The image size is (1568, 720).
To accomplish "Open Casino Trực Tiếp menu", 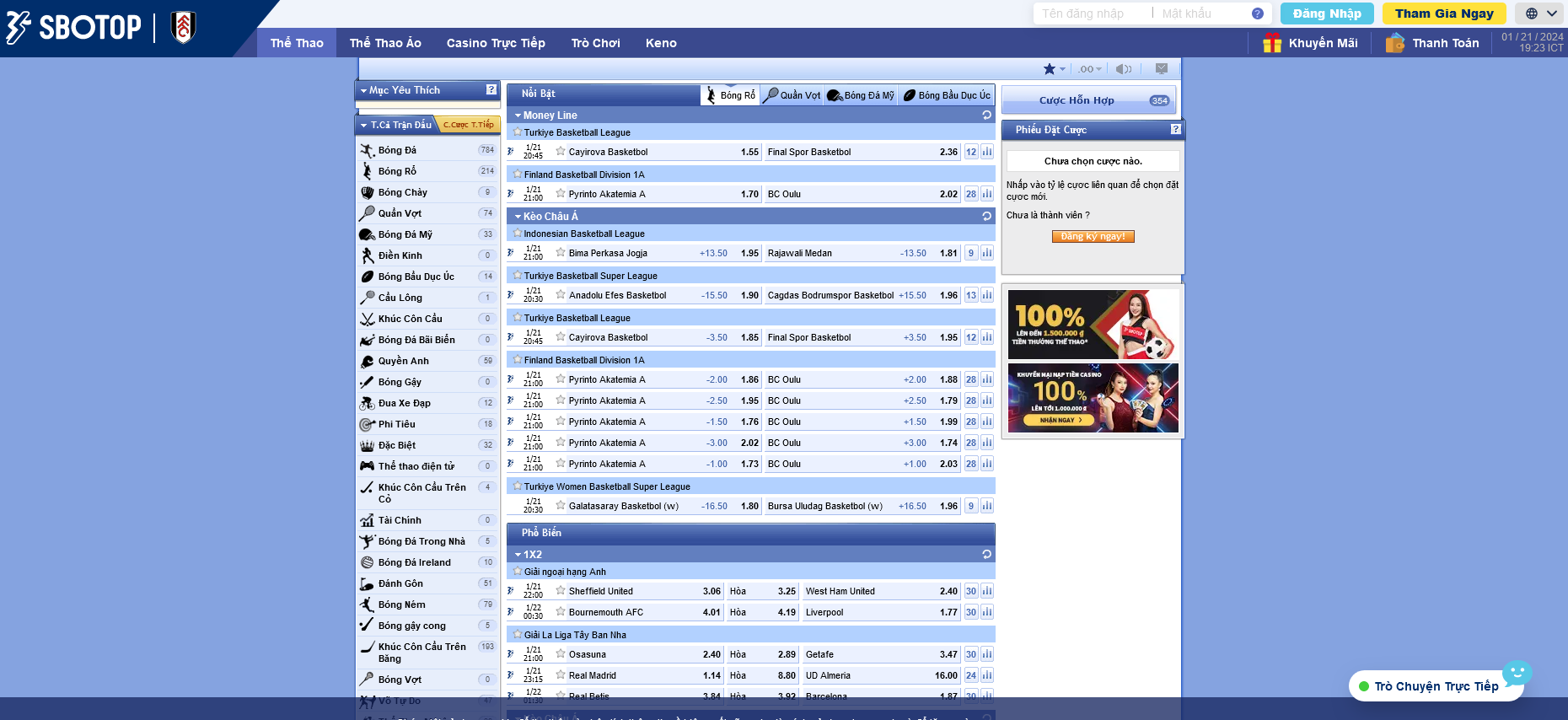I will [x=496, y=43].
